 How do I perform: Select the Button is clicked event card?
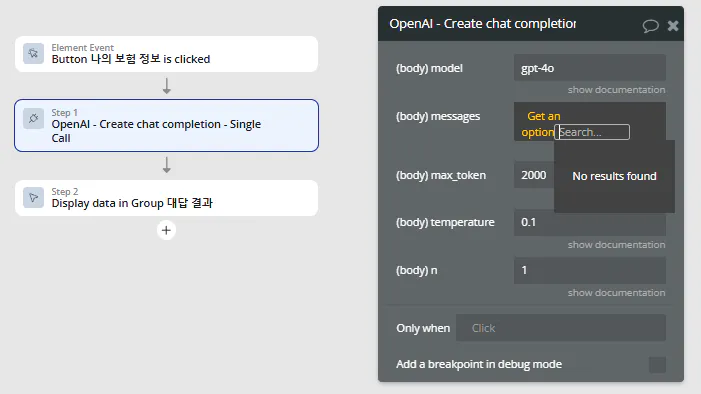[x=166, y=54]
